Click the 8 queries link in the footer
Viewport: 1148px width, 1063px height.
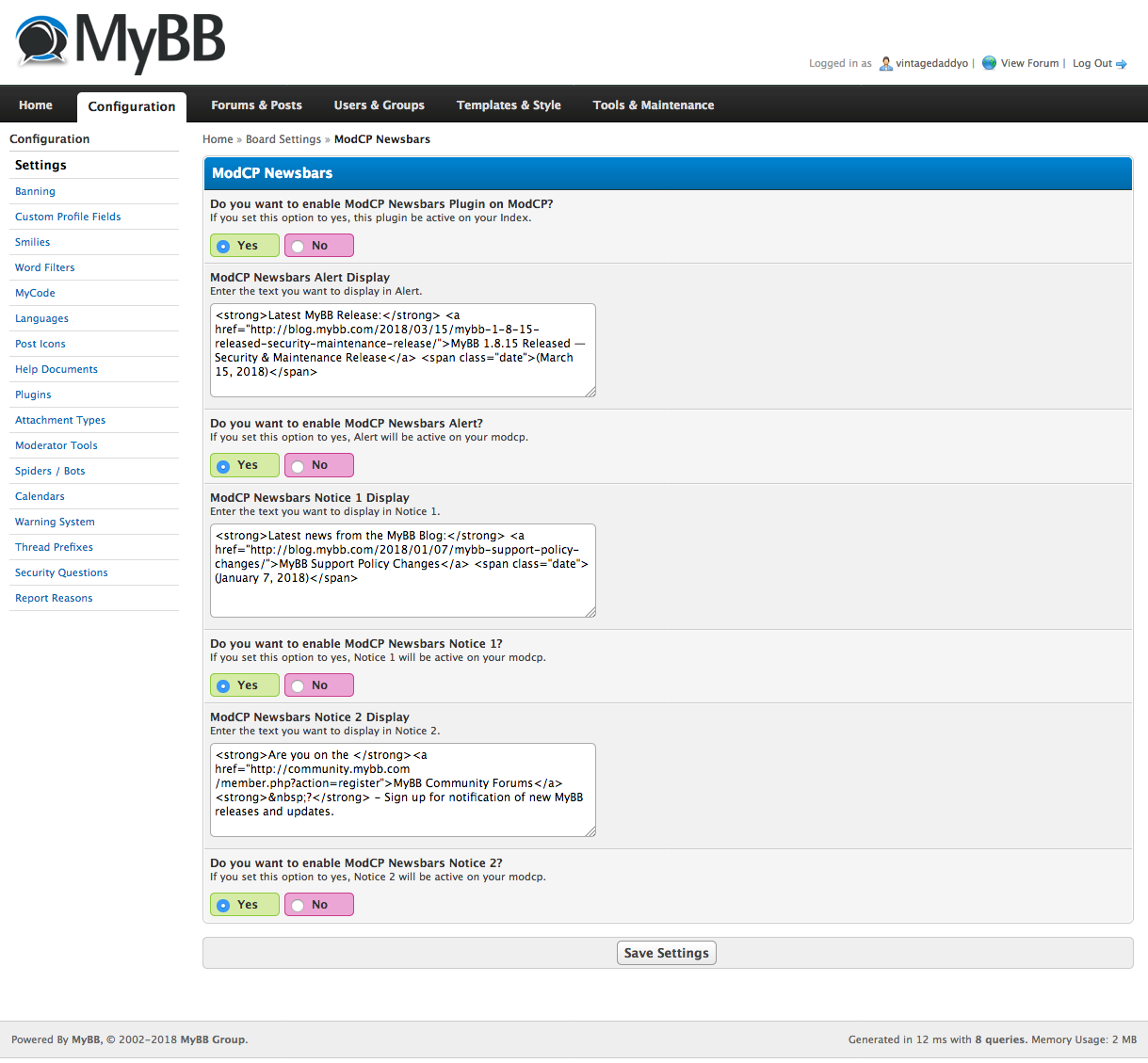pyautogui.click(x=1000, y=1039)
